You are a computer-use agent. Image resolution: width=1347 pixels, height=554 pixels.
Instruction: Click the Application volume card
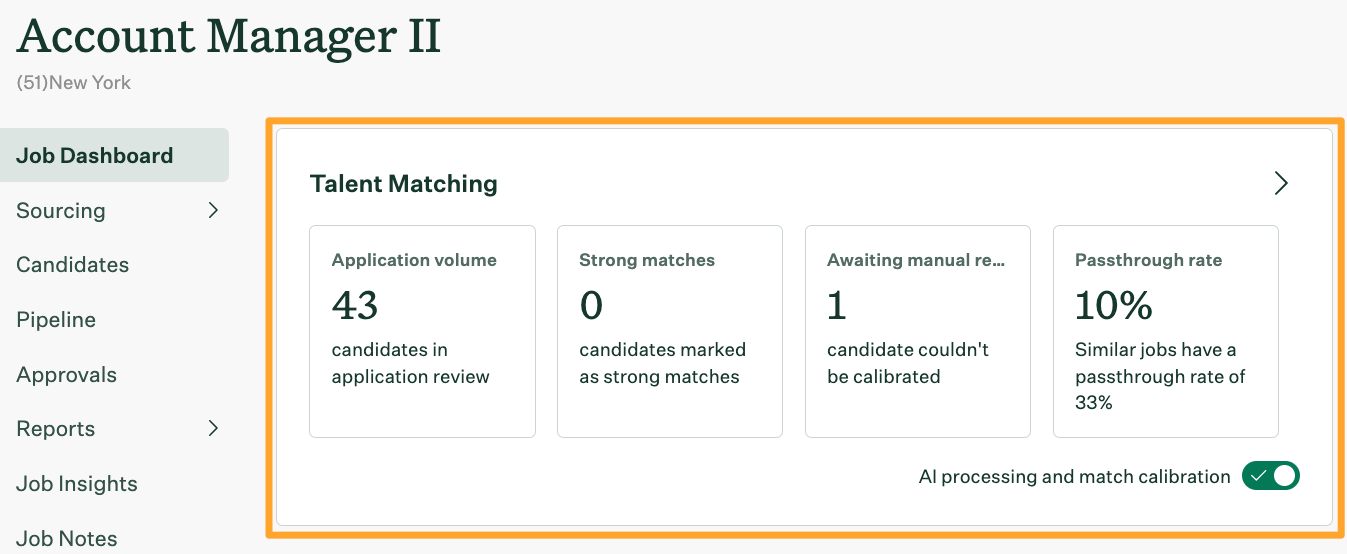[422, 331]
